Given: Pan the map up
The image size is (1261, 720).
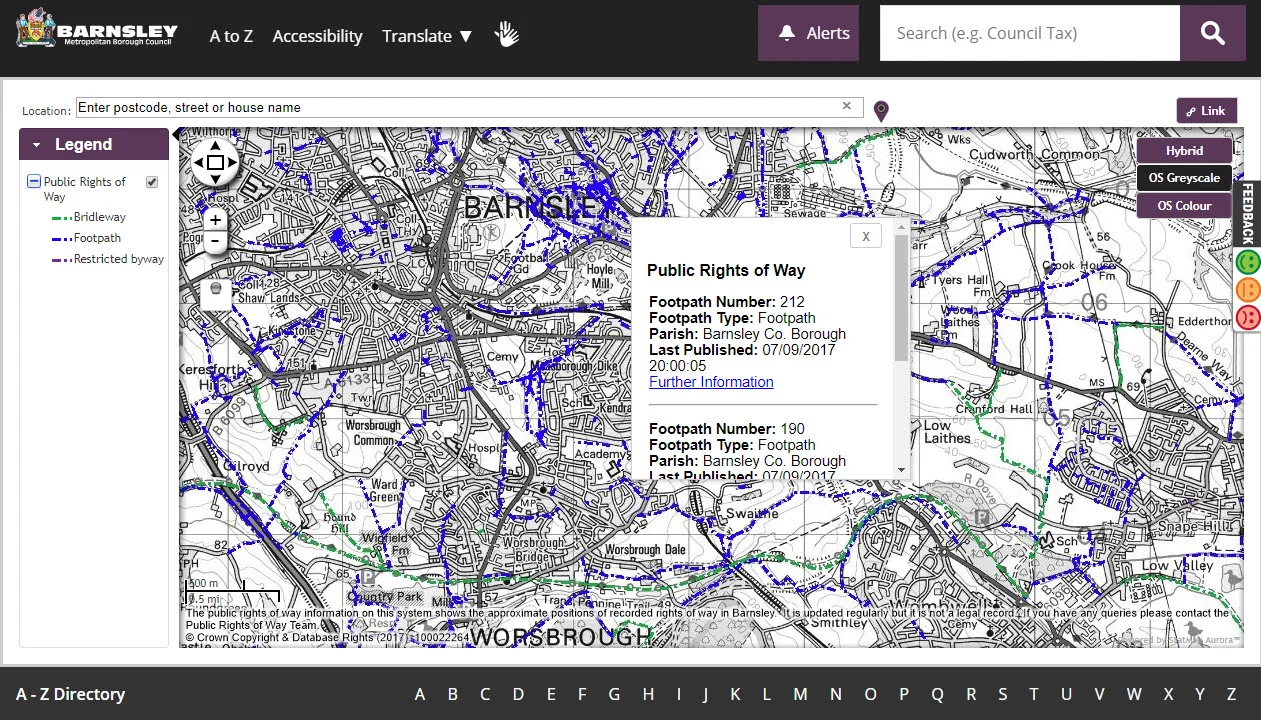Looking at the screenshot, I should 215,145.
